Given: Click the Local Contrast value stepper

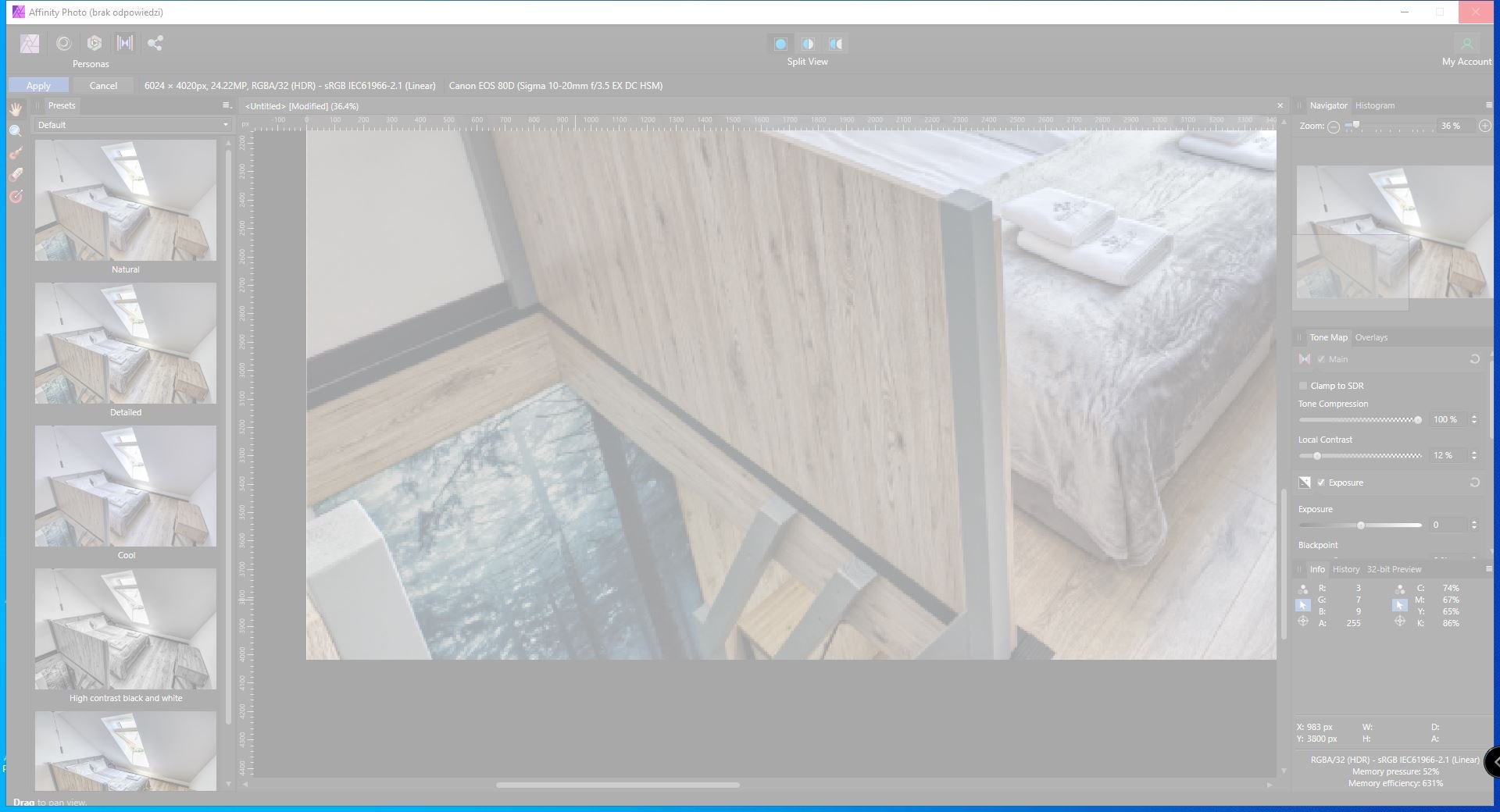Looking at the screenshot, I should pyautogui.click(x=1474, y=455).
